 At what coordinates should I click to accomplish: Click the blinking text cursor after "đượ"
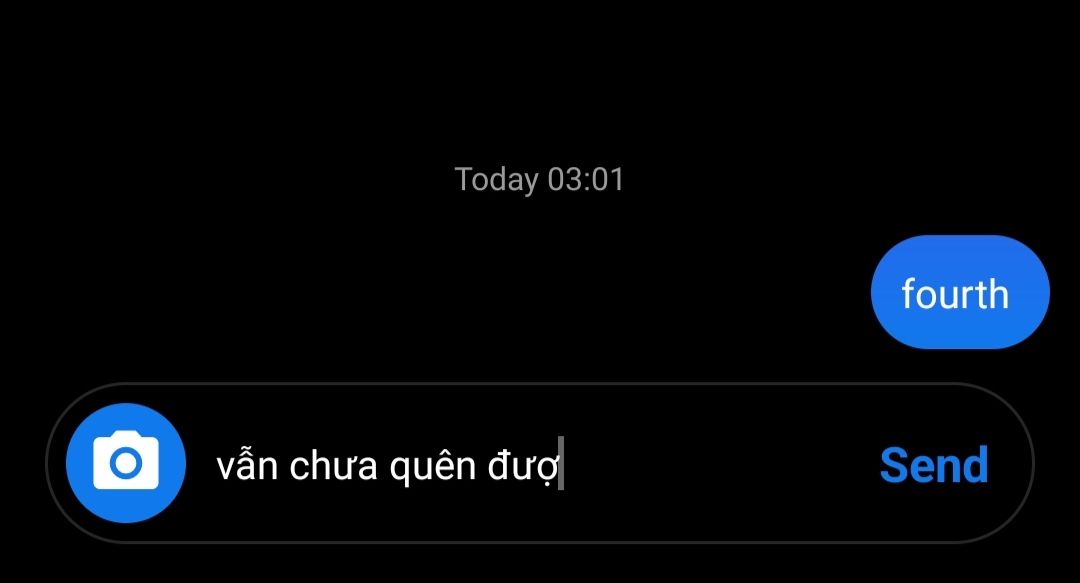point(561,463)
